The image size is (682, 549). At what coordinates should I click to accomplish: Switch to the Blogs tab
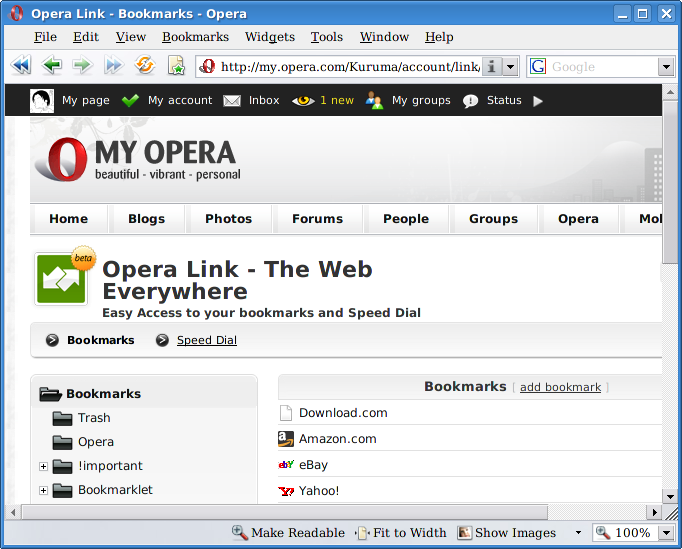tap(147, 219)
